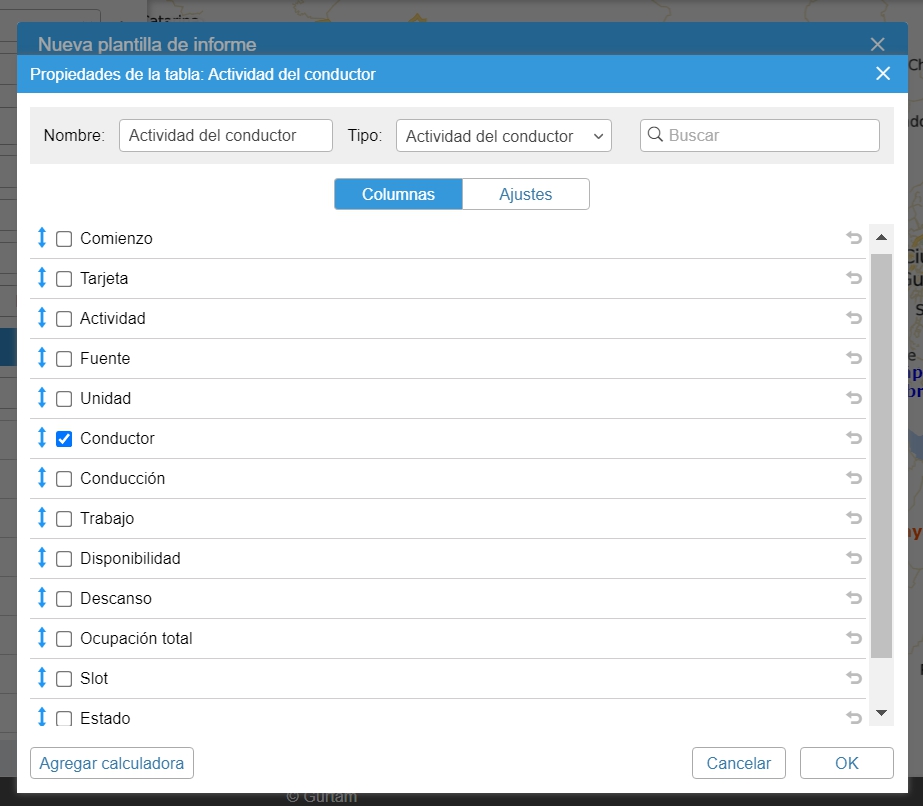Enable the Unidad column checkbox
The image size is (923, 806).
[x=64, y=399]
